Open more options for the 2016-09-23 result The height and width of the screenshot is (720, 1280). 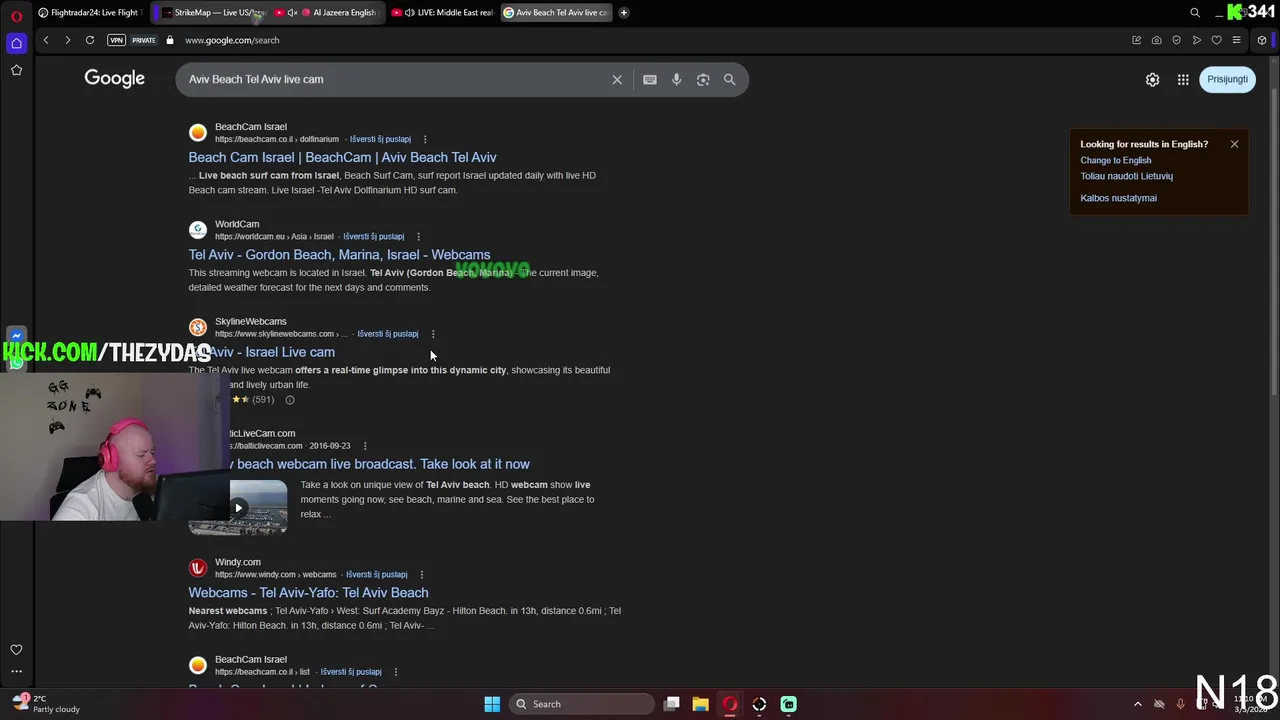point(365,446)
